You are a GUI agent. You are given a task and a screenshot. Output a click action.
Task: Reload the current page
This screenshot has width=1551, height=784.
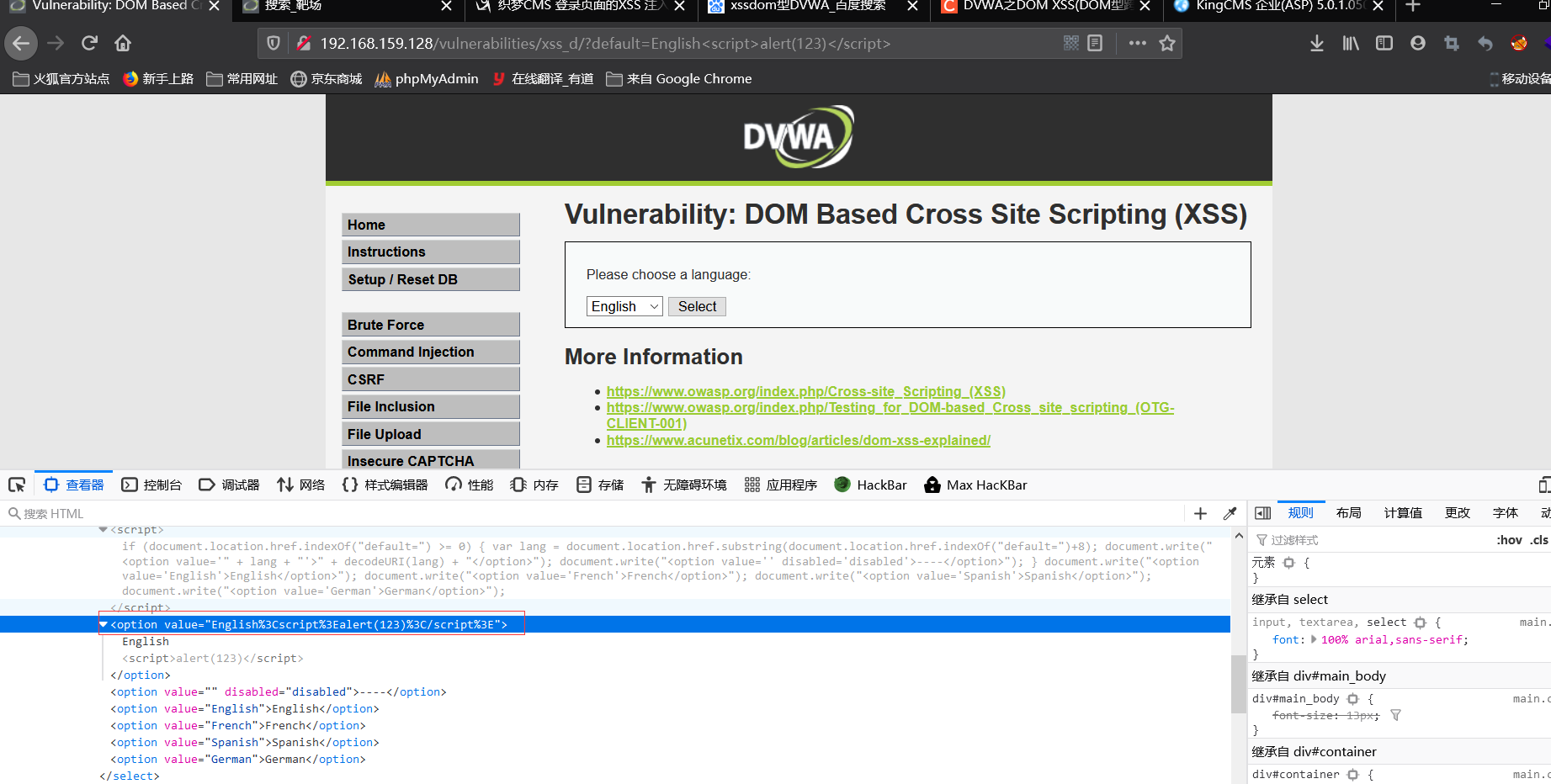point(89,43)
